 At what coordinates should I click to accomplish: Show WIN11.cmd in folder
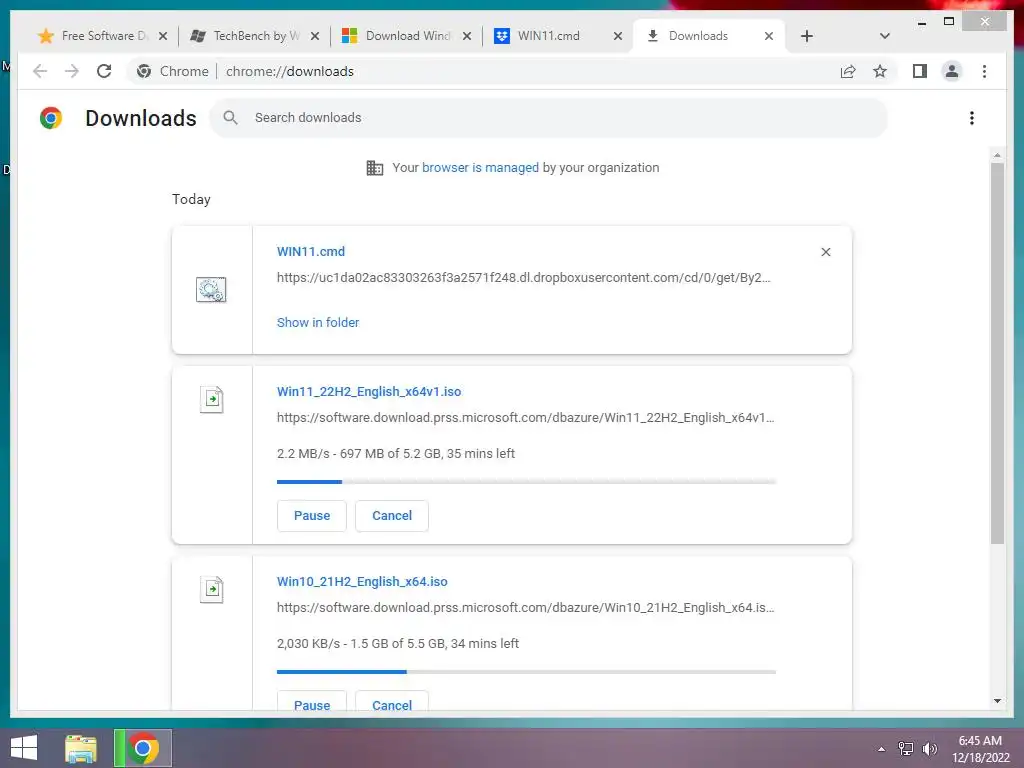pos(318,323)
